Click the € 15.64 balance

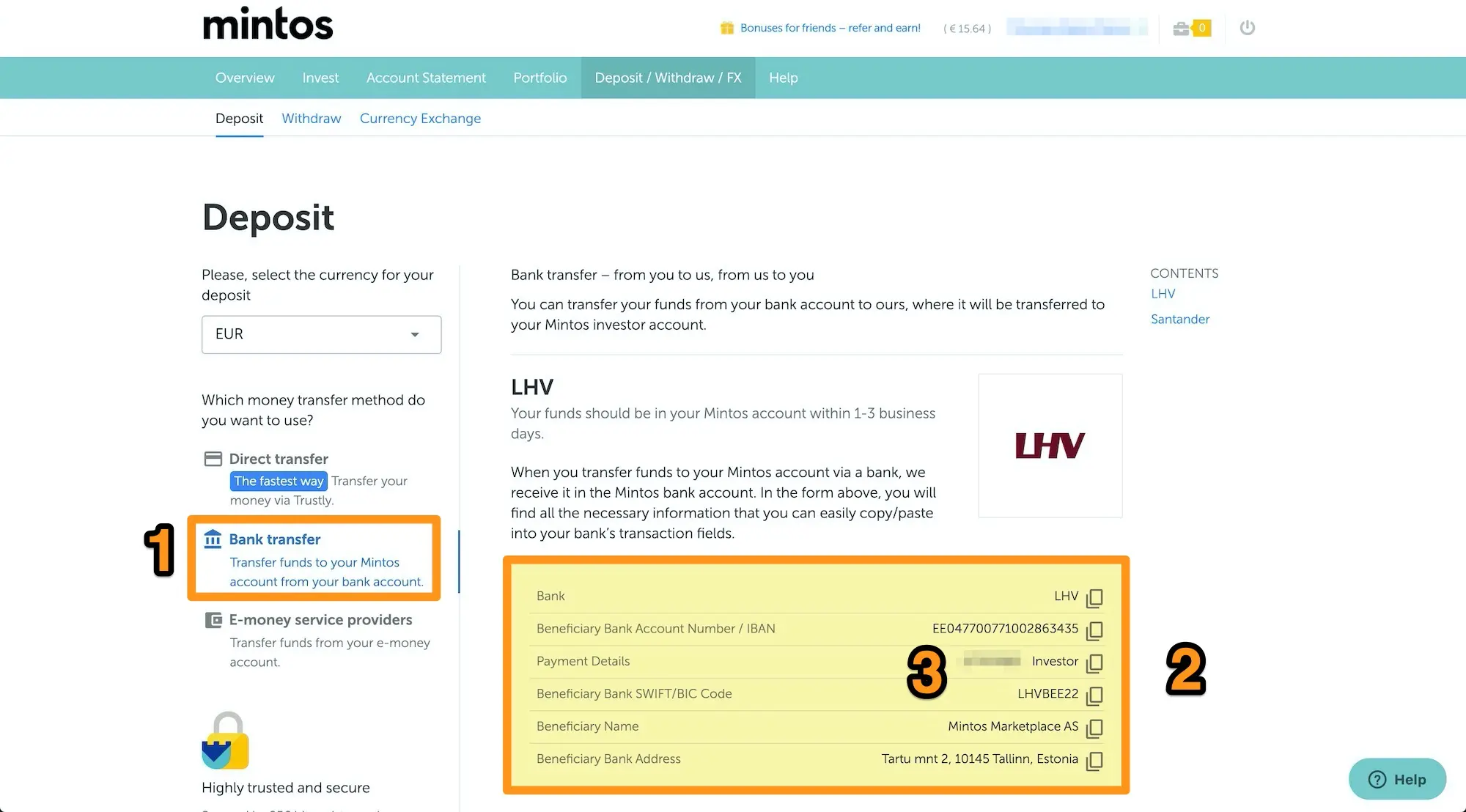click(967, 29)
